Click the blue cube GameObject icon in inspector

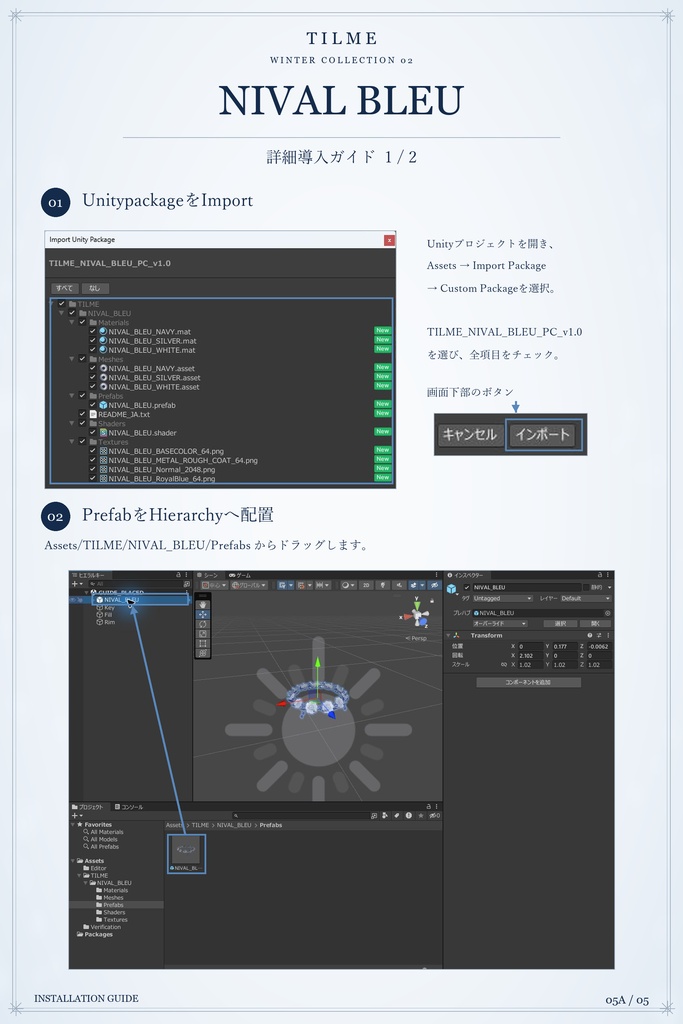(451, 588)
